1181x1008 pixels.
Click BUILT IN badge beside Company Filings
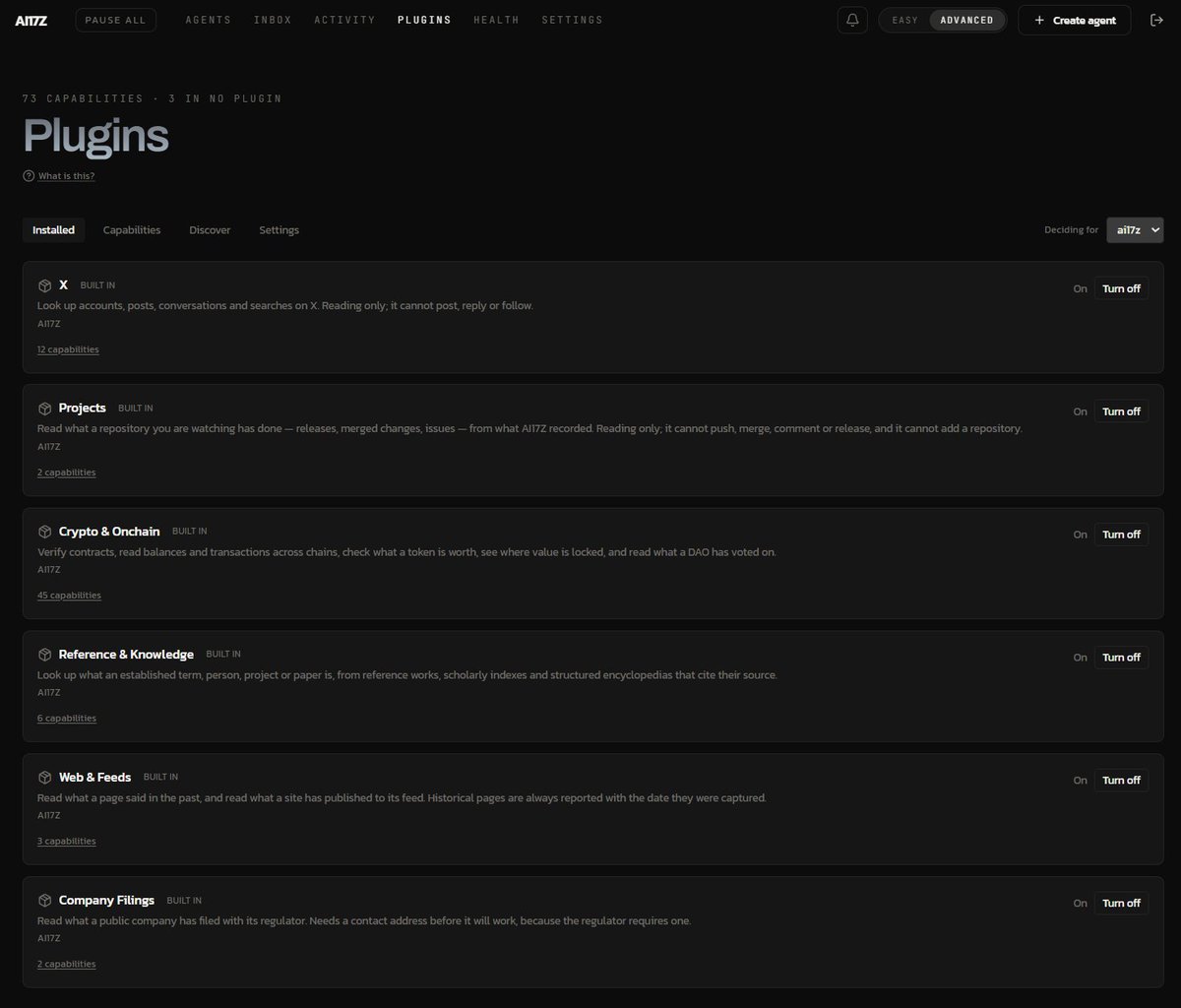[x=184, y=901]
